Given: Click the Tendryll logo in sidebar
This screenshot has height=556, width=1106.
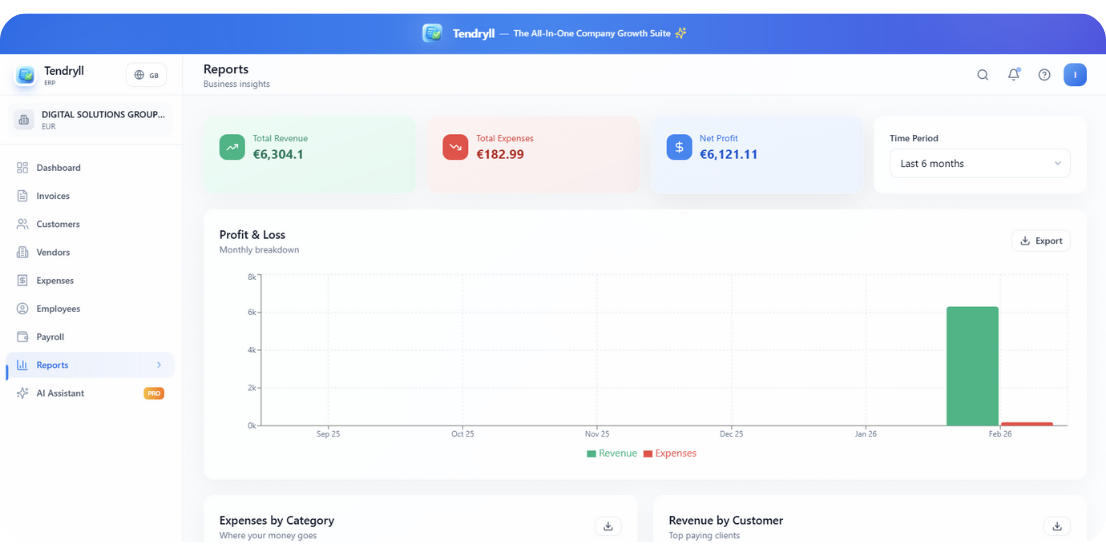Looking at the screenshot, I should coord(25,76).
